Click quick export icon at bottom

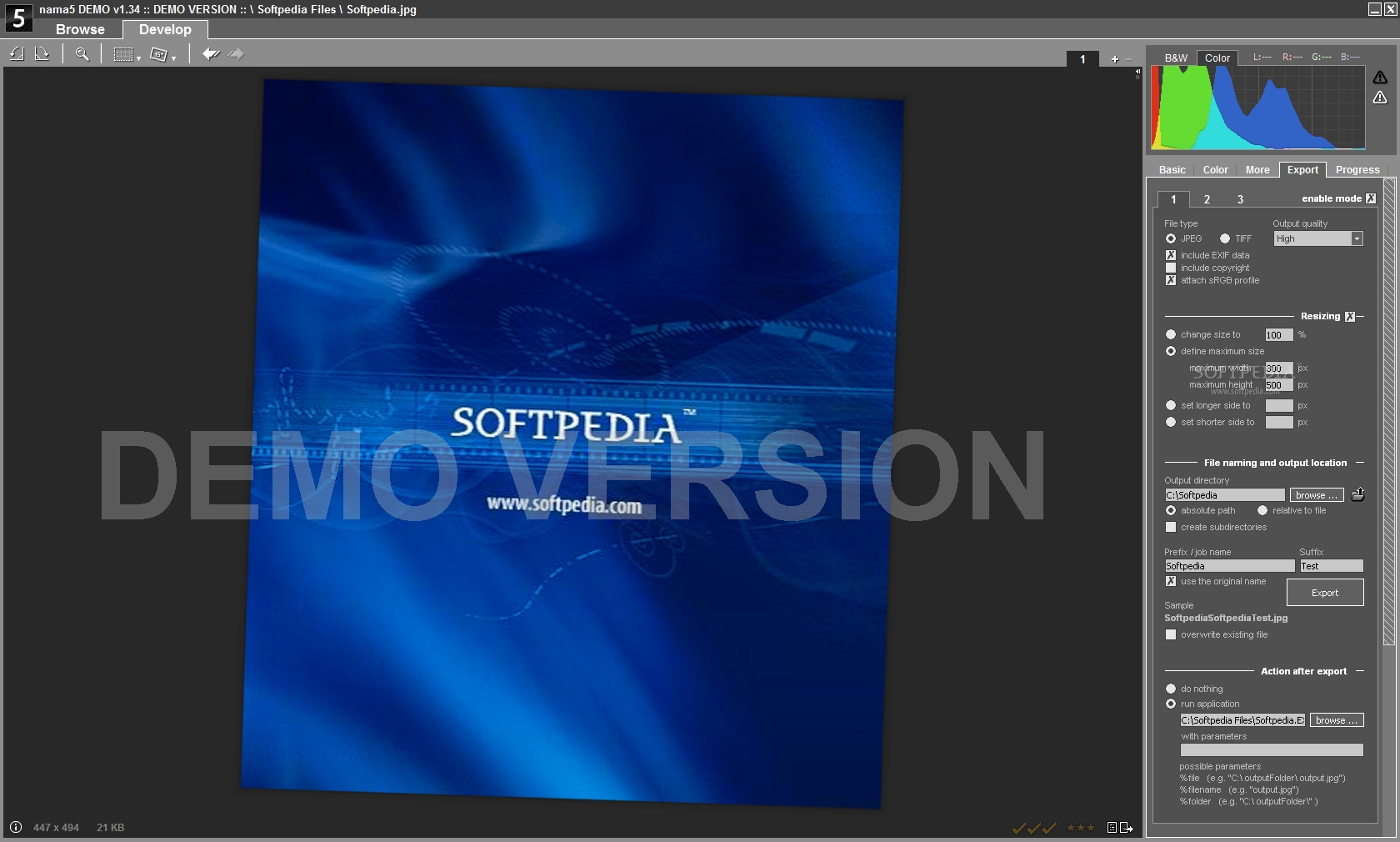click(1127, 828)
